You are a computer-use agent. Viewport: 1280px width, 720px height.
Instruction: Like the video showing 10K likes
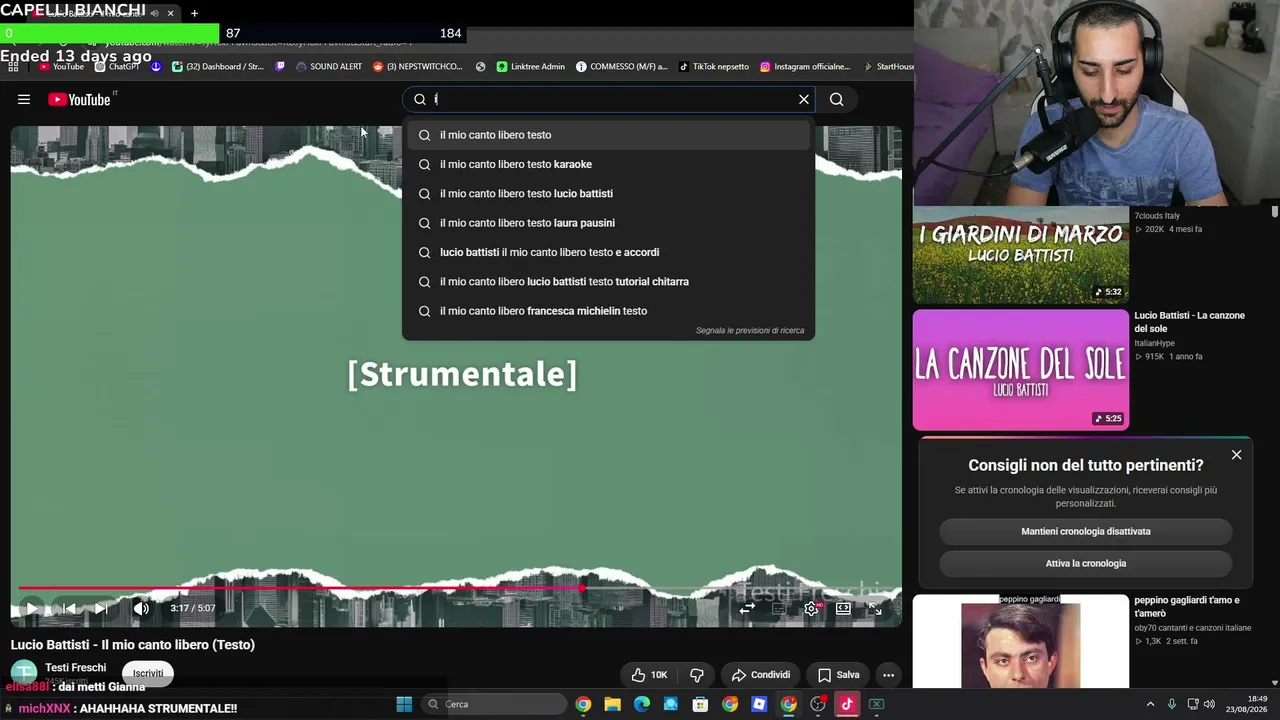coord(649,675)
